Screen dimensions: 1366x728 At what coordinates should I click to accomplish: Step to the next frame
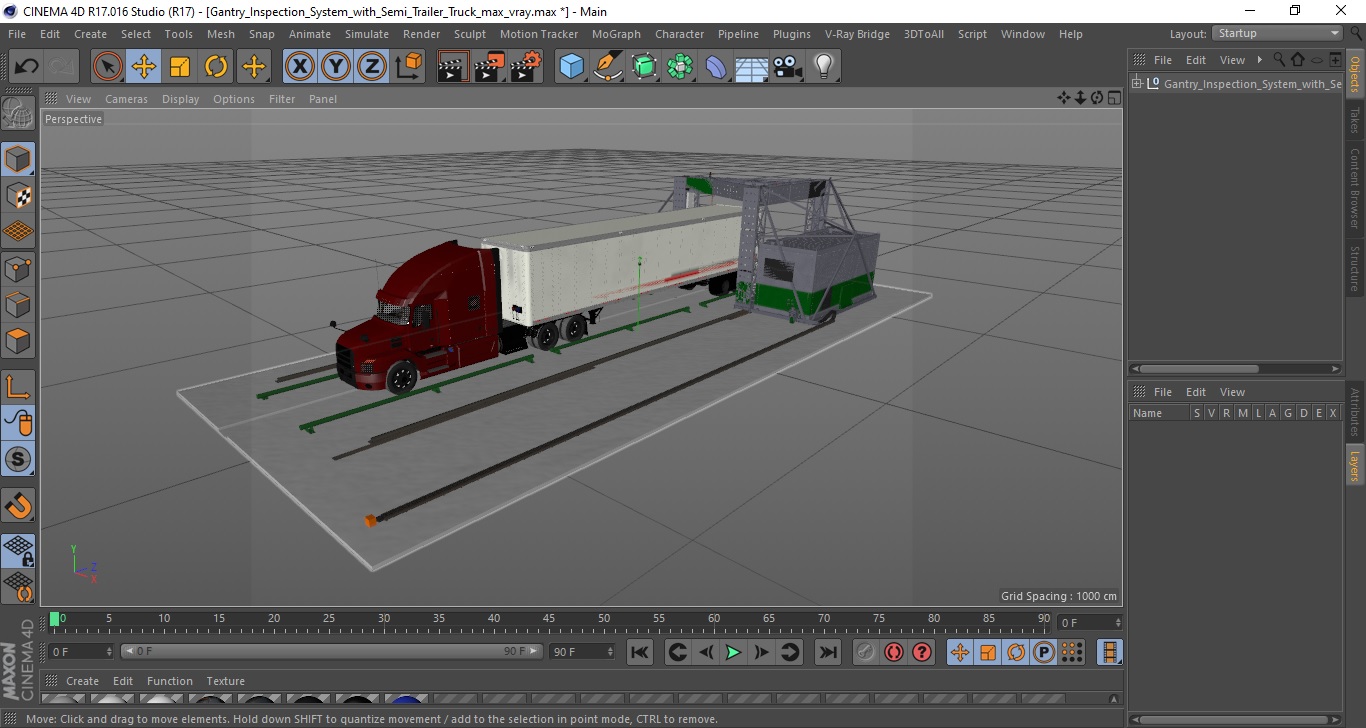pos(761,652)
